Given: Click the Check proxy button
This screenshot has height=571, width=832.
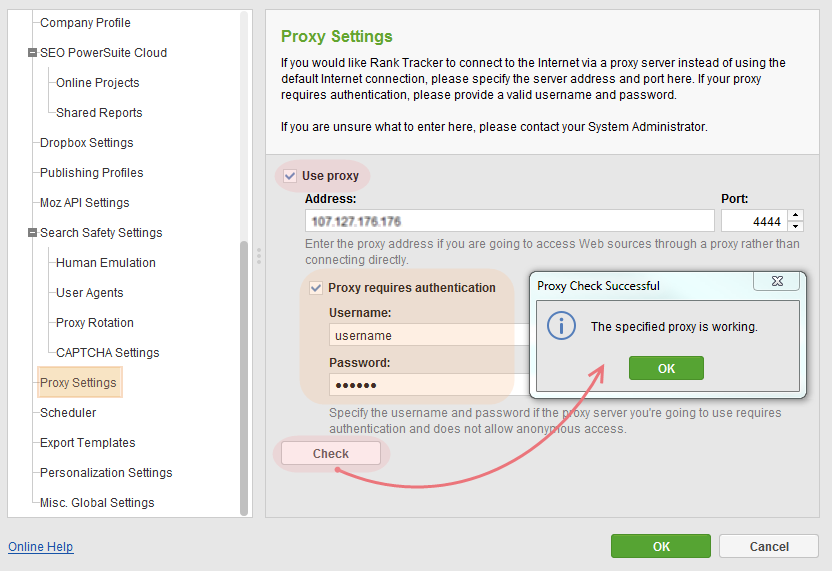Looking at the screenshot, I should click(x=331, y=454).
